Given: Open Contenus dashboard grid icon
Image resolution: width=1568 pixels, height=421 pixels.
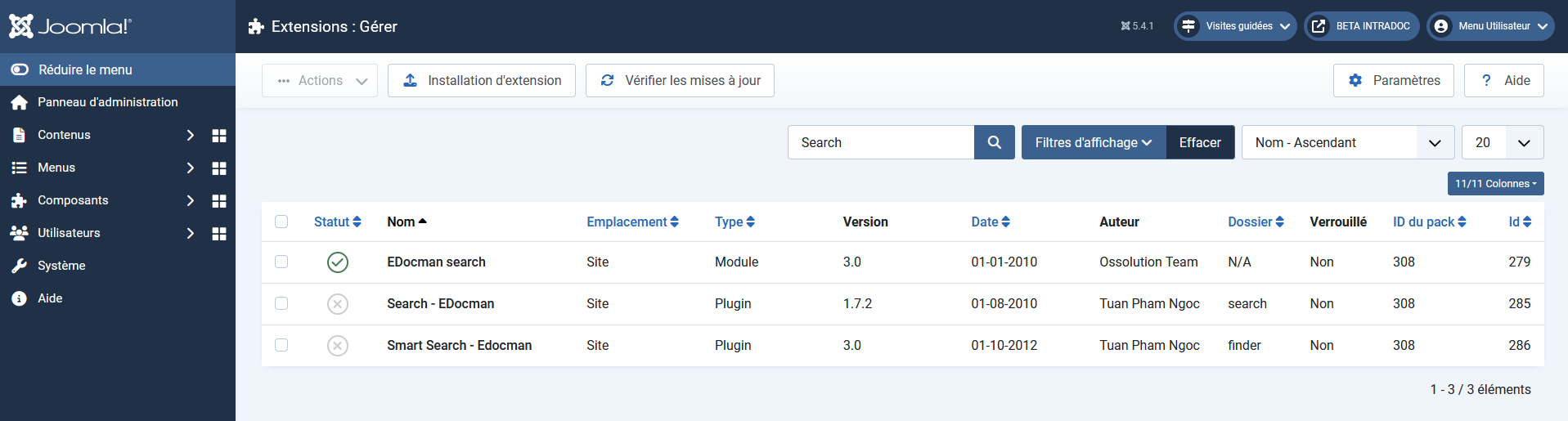Looking at the screenshot, I should click(x=218, y=136).
